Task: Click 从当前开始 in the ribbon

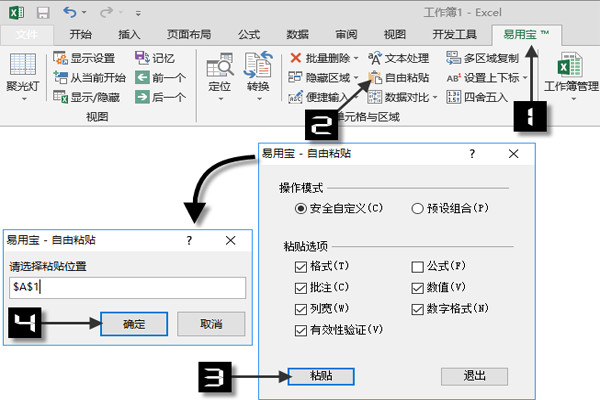Action: tap(90, 78)
